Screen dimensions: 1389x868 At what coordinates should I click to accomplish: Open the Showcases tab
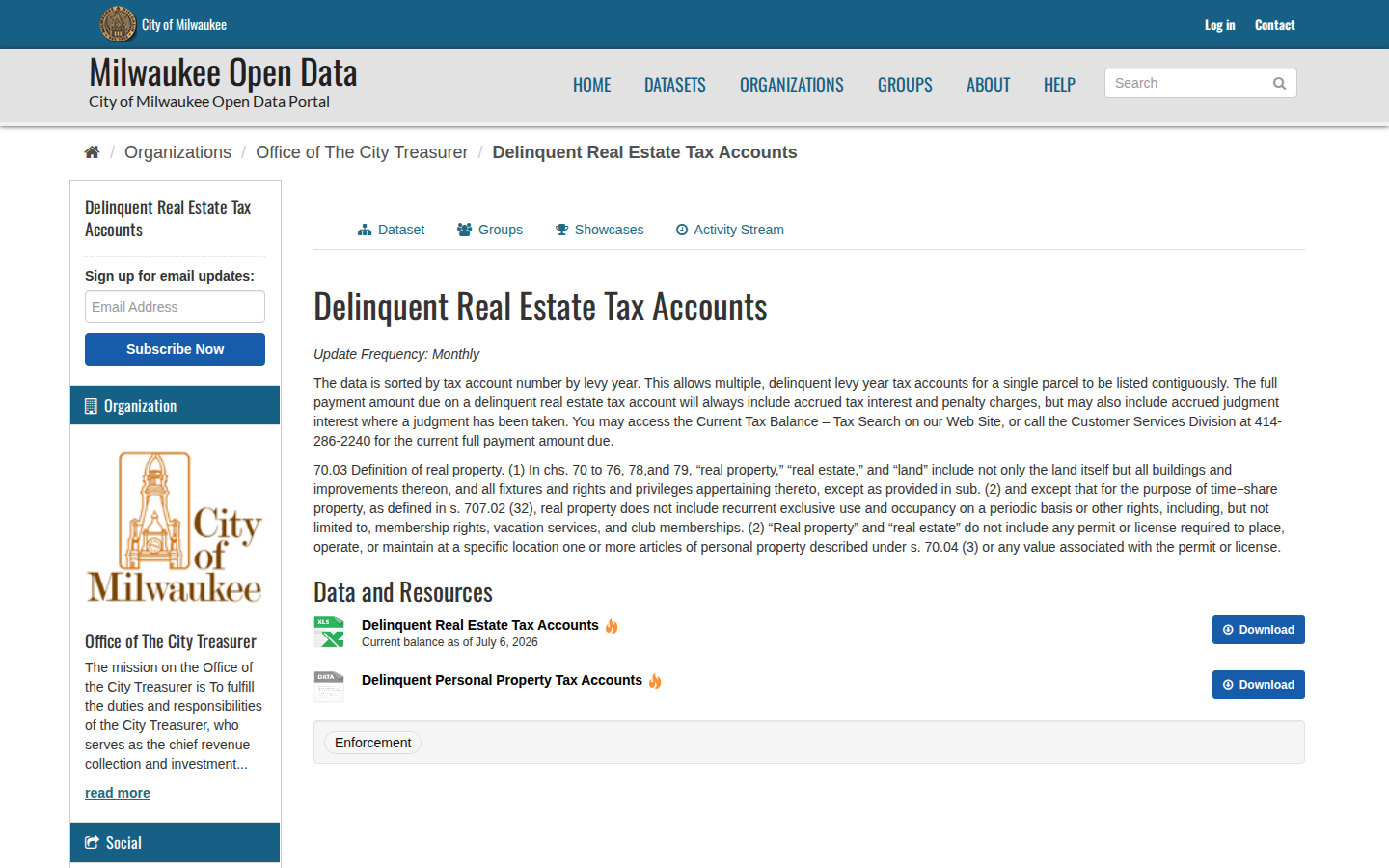(599, 230)
